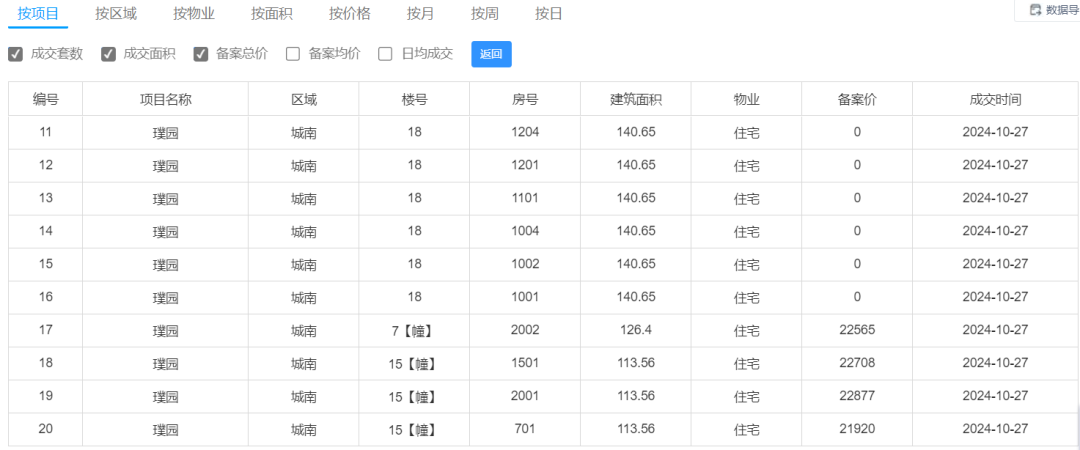Switch to the 按面积 tab

(x=271, y=13)
